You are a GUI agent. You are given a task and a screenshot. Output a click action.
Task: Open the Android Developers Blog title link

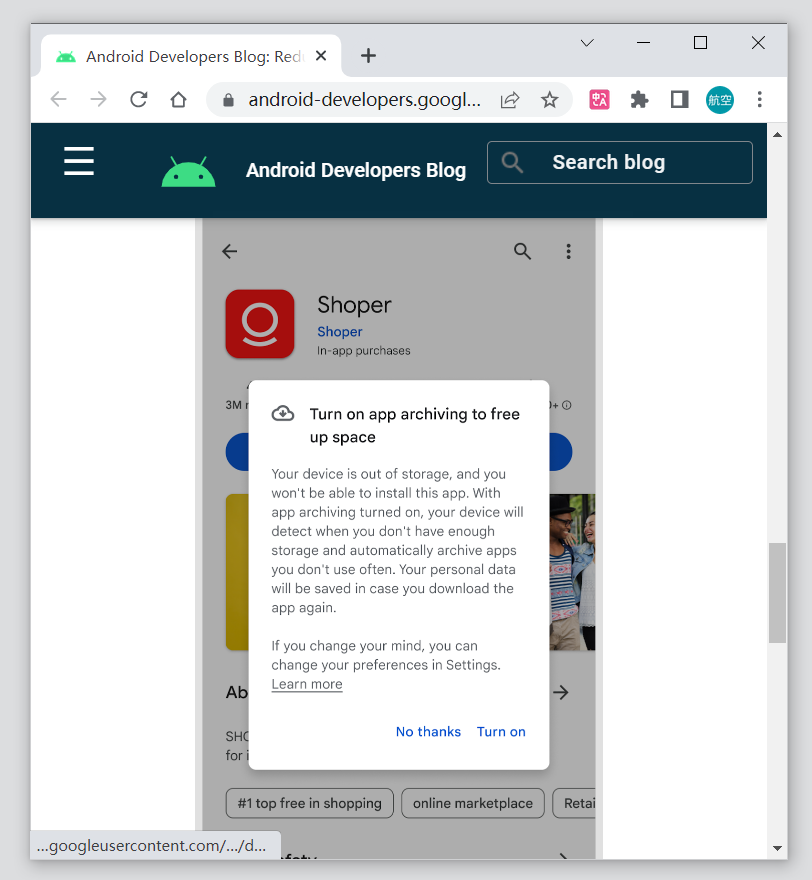(x=356, y=170)
